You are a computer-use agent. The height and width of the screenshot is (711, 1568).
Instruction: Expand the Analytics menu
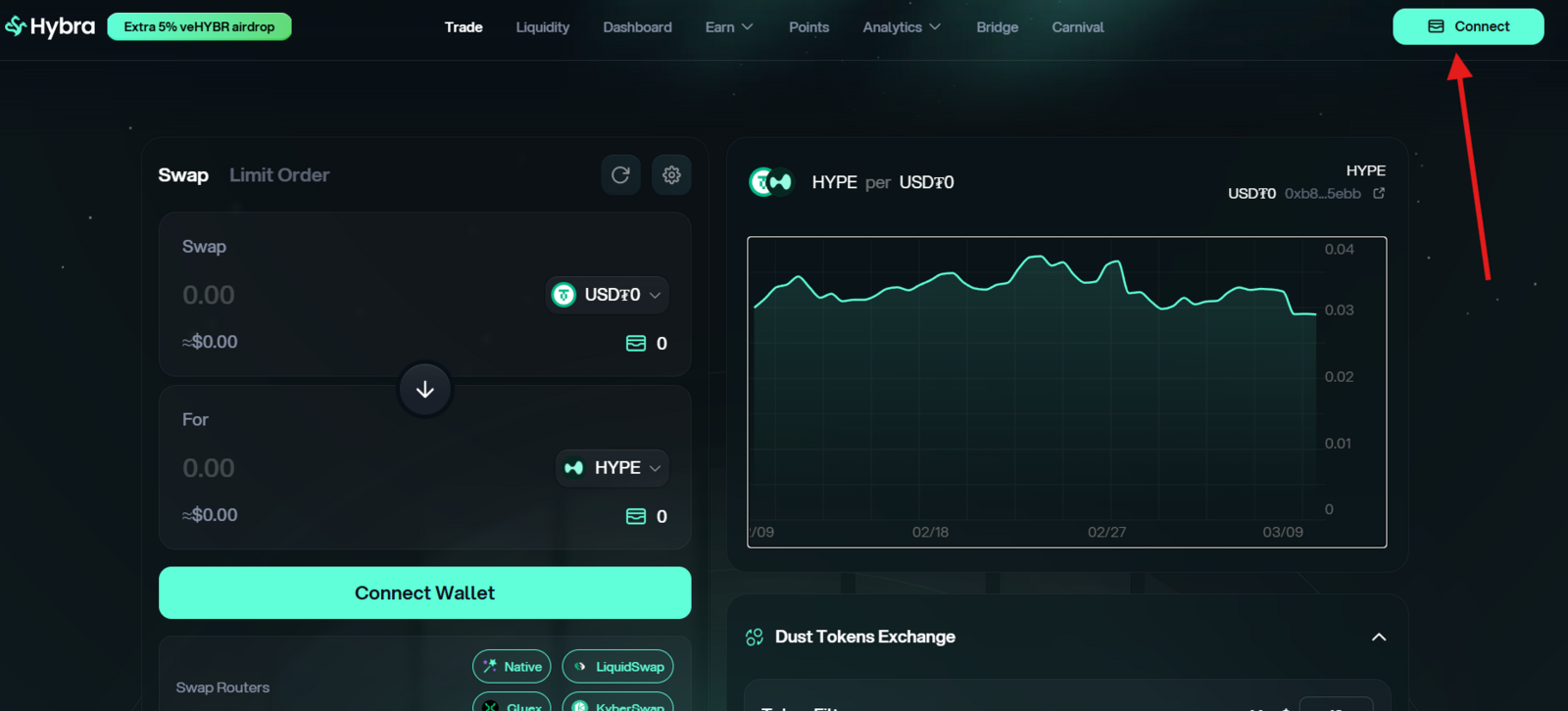click(x=902, y=27)
